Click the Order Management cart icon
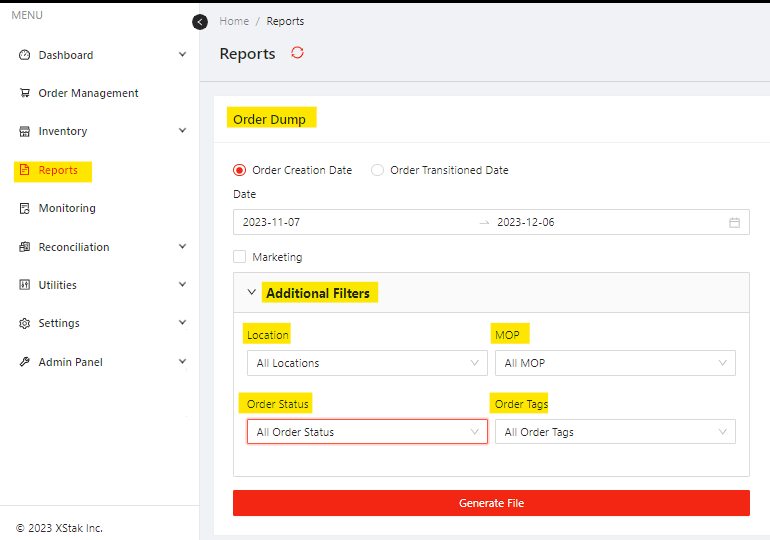This screenshot has width=770, height=540. 25,93
